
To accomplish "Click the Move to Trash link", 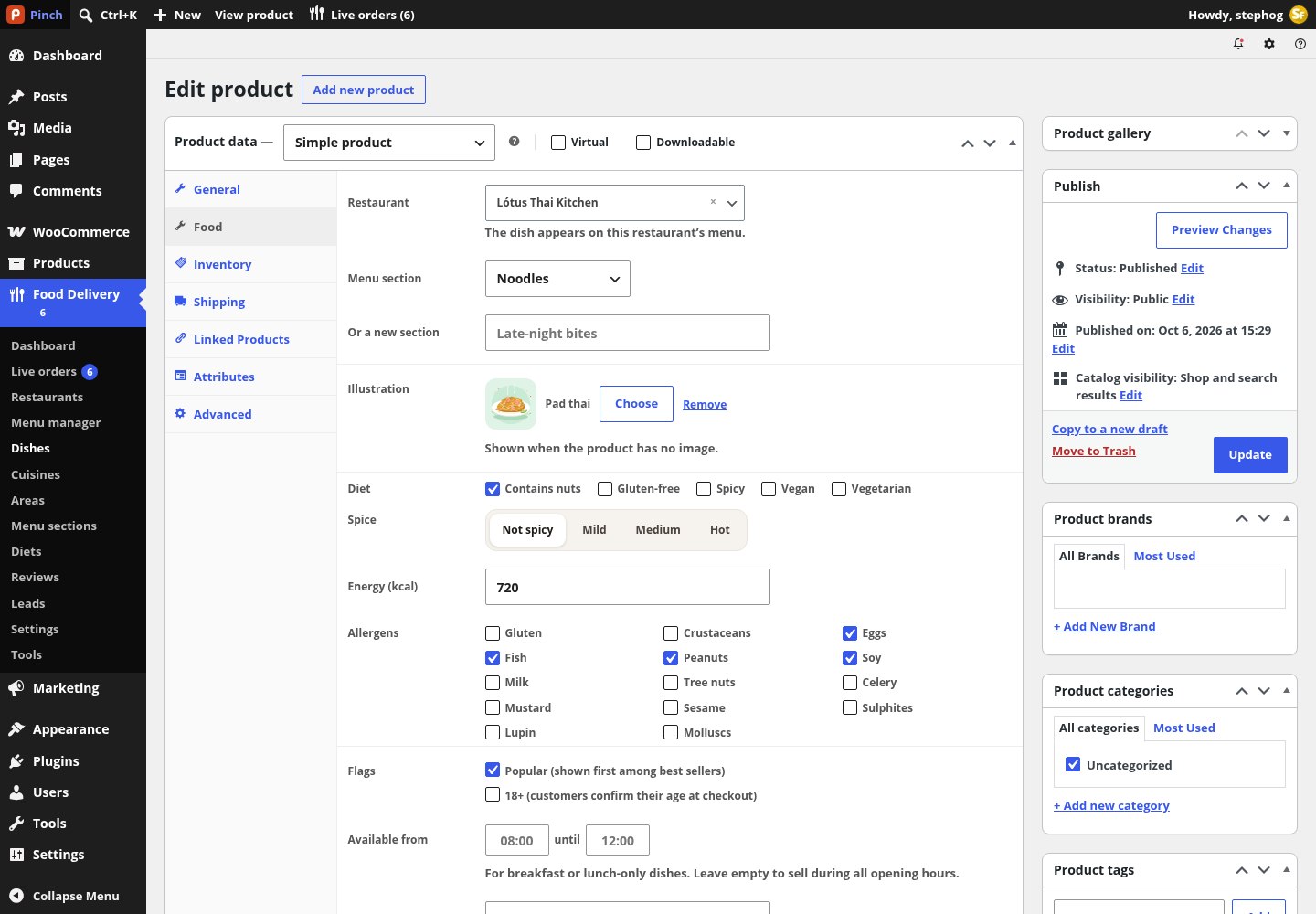I will tap(1094, 451).
